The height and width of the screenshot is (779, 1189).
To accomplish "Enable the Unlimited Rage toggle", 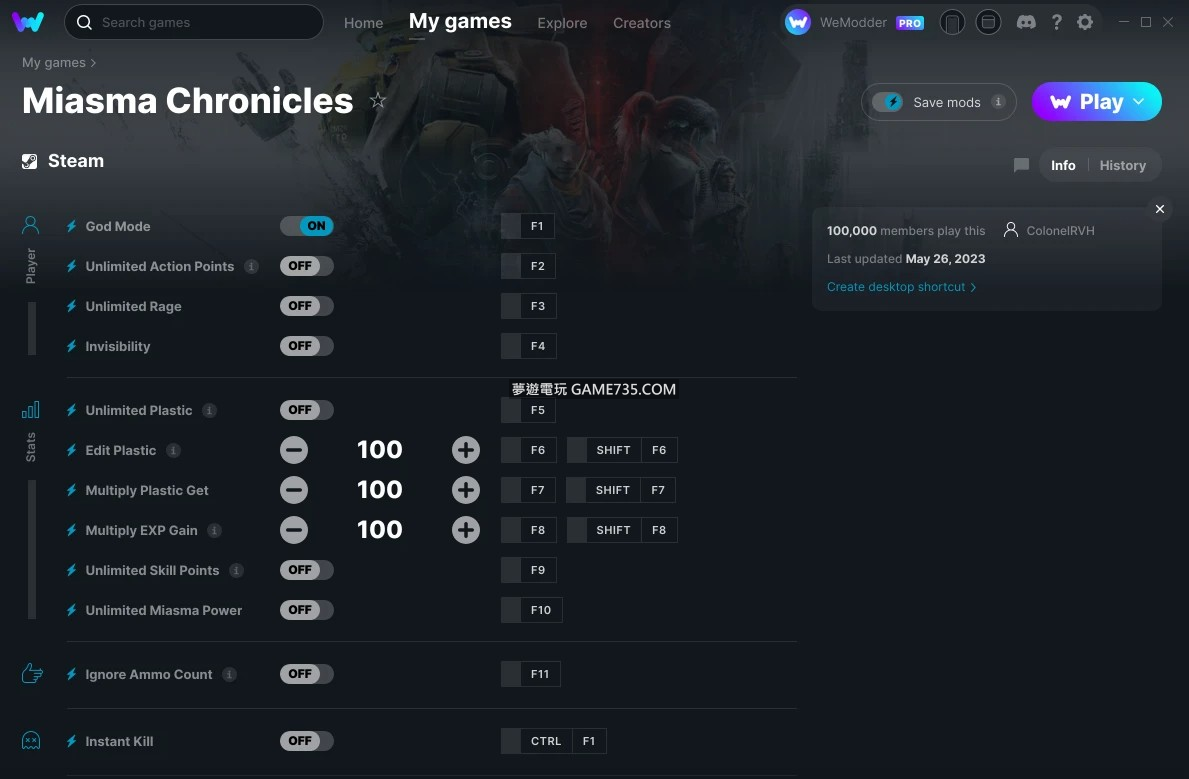I will pyautogui.click(x=306, y=306).
